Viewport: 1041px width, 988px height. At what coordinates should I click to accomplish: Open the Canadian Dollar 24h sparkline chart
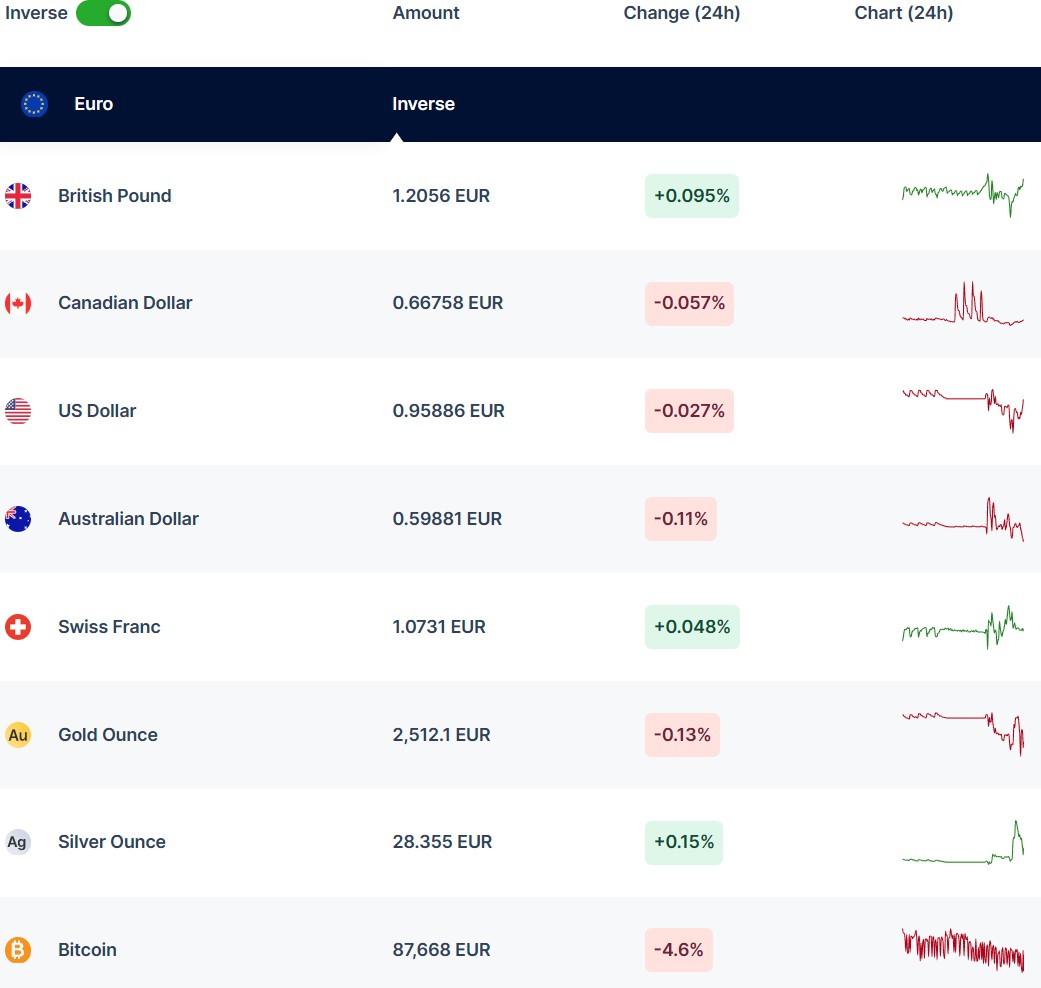coord(962,304)
